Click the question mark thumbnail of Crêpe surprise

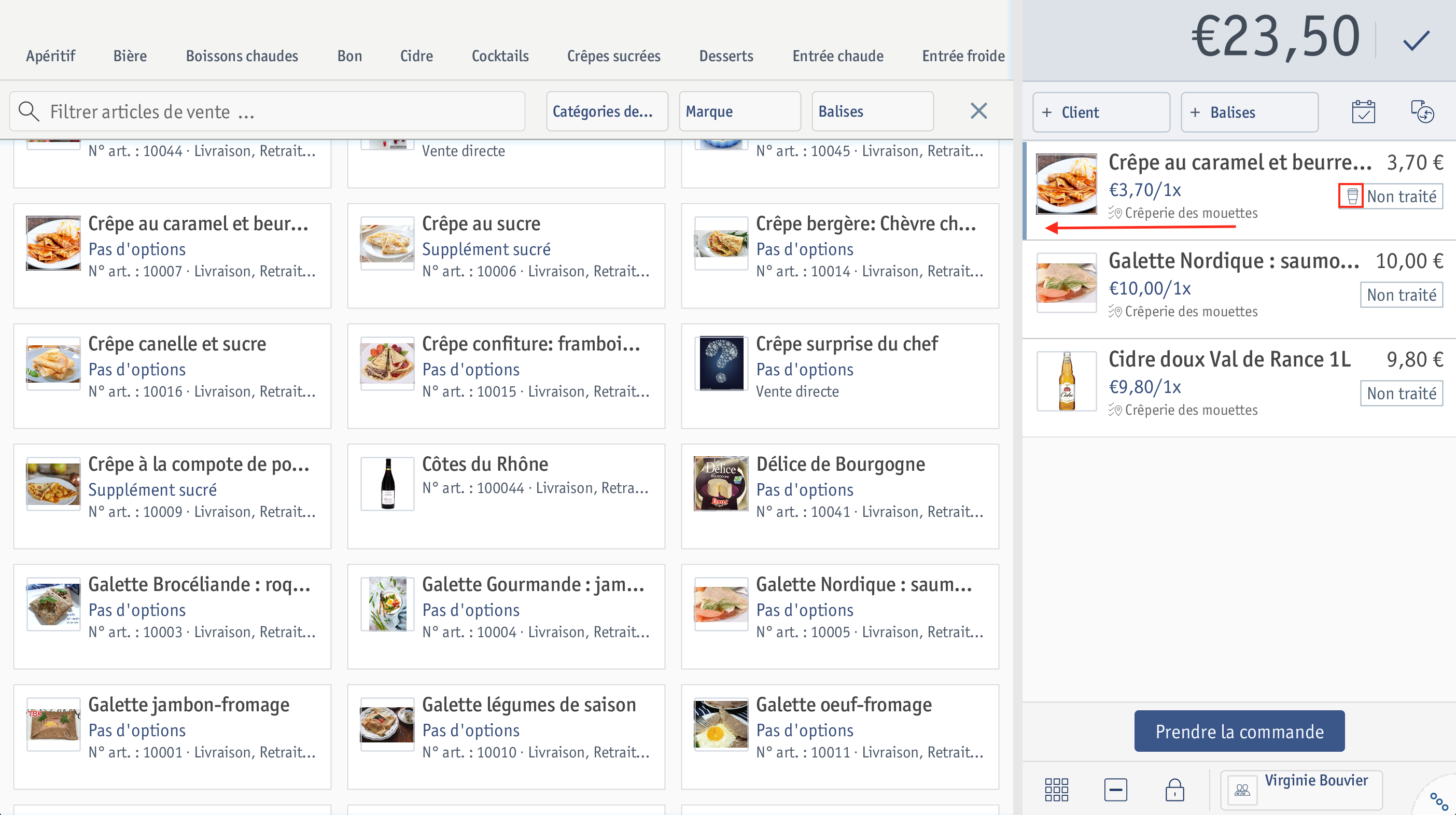721,363
